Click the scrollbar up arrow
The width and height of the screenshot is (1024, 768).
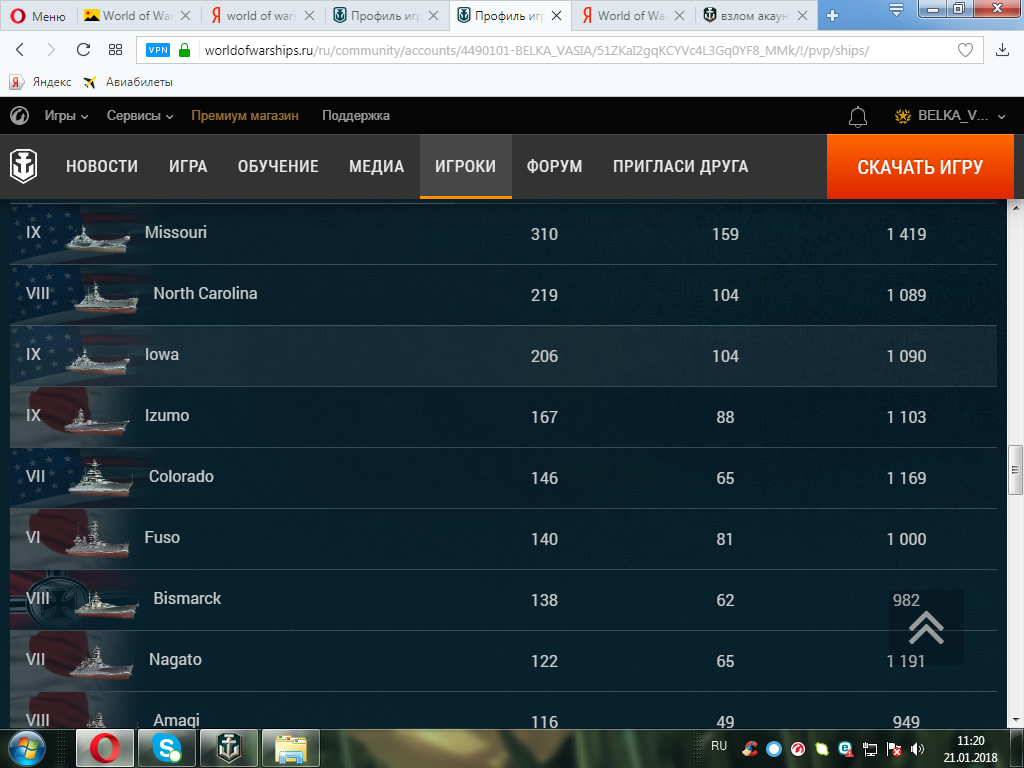[x=1015, y=208]
